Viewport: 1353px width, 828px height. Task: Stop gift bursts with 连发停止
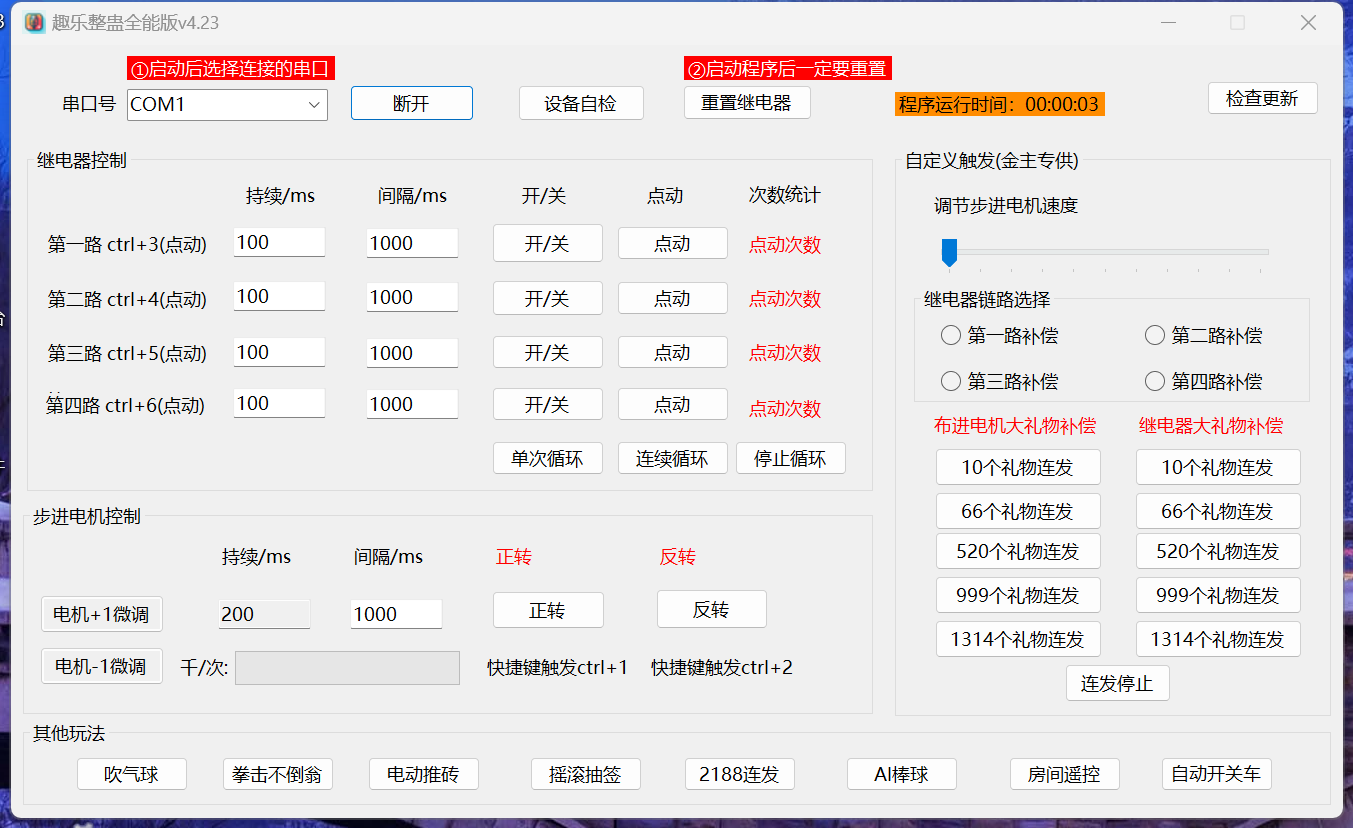click(x=1117, y=683)
